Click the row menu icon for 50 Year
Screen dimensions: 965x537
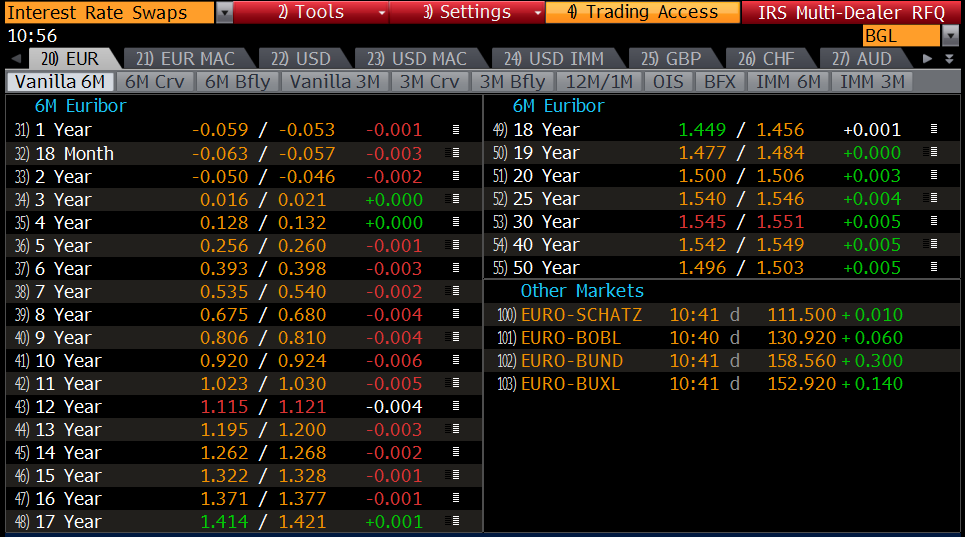pyautogui.click(x=934, y=268)
